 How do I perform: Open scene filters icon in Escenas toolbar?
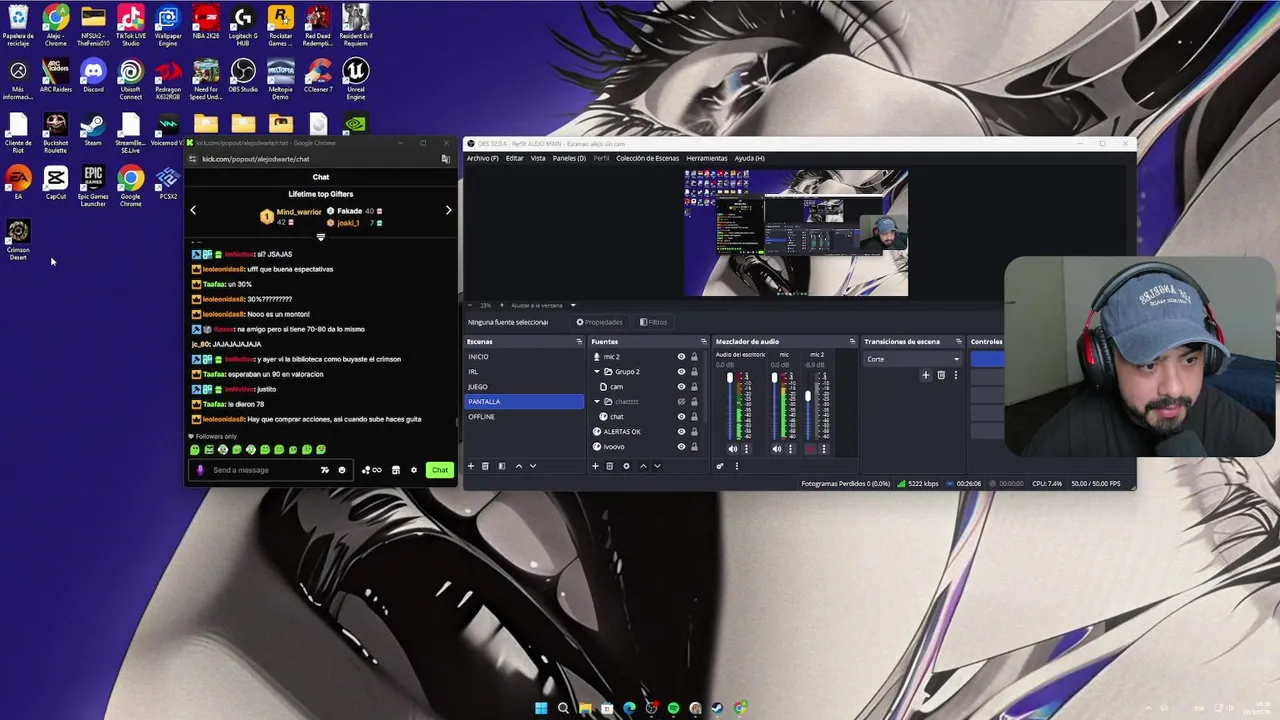[x=502, y=466]
